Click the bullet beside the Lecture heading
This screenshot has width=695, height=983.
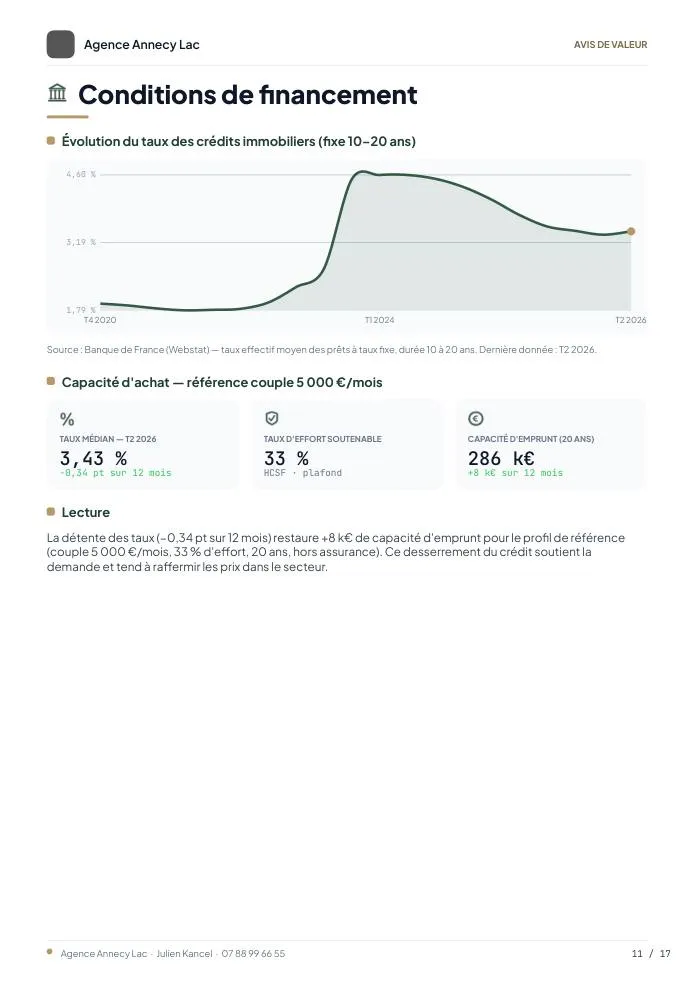click(x=51, y=512)
